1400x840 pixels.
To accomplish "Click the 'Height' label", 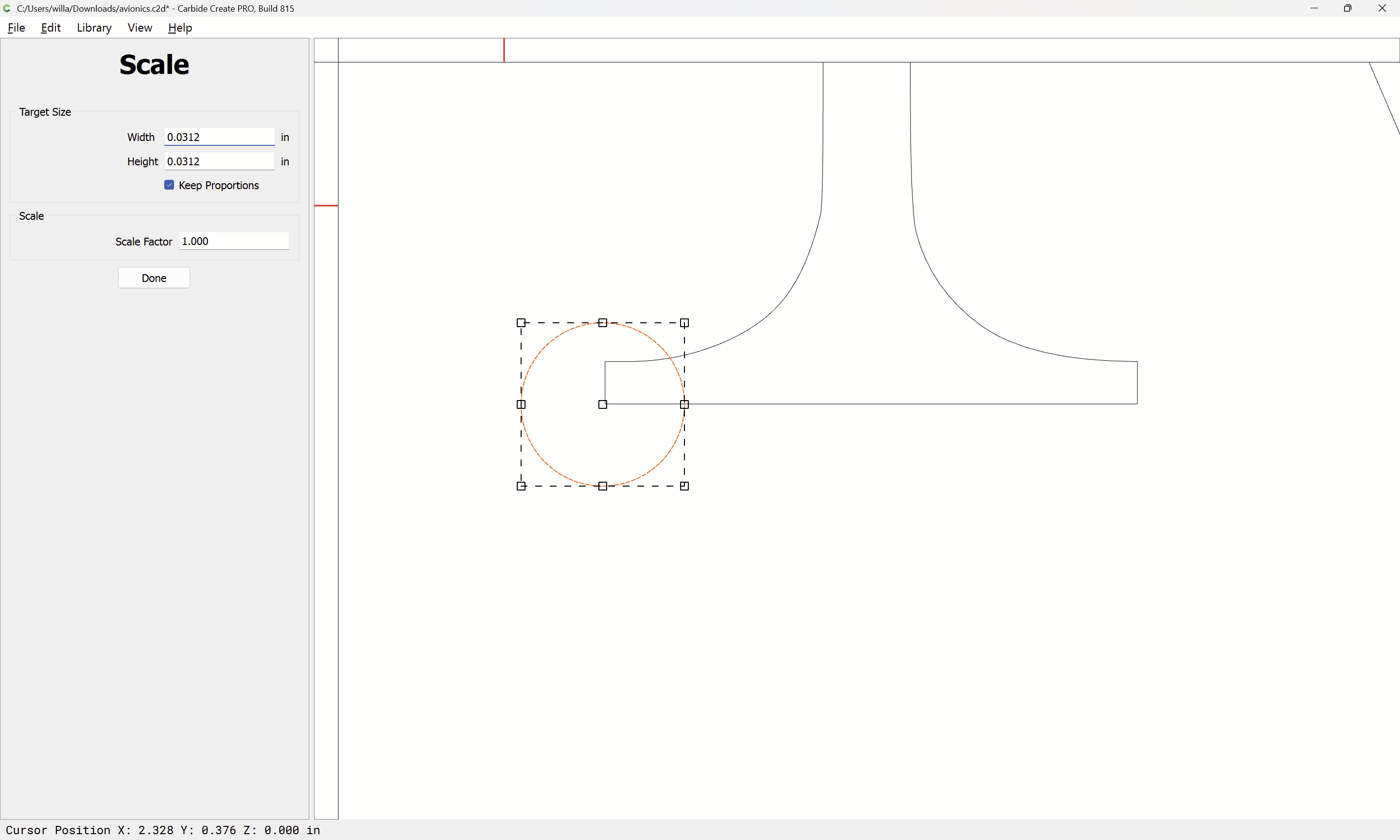I will tap(142, 161).
